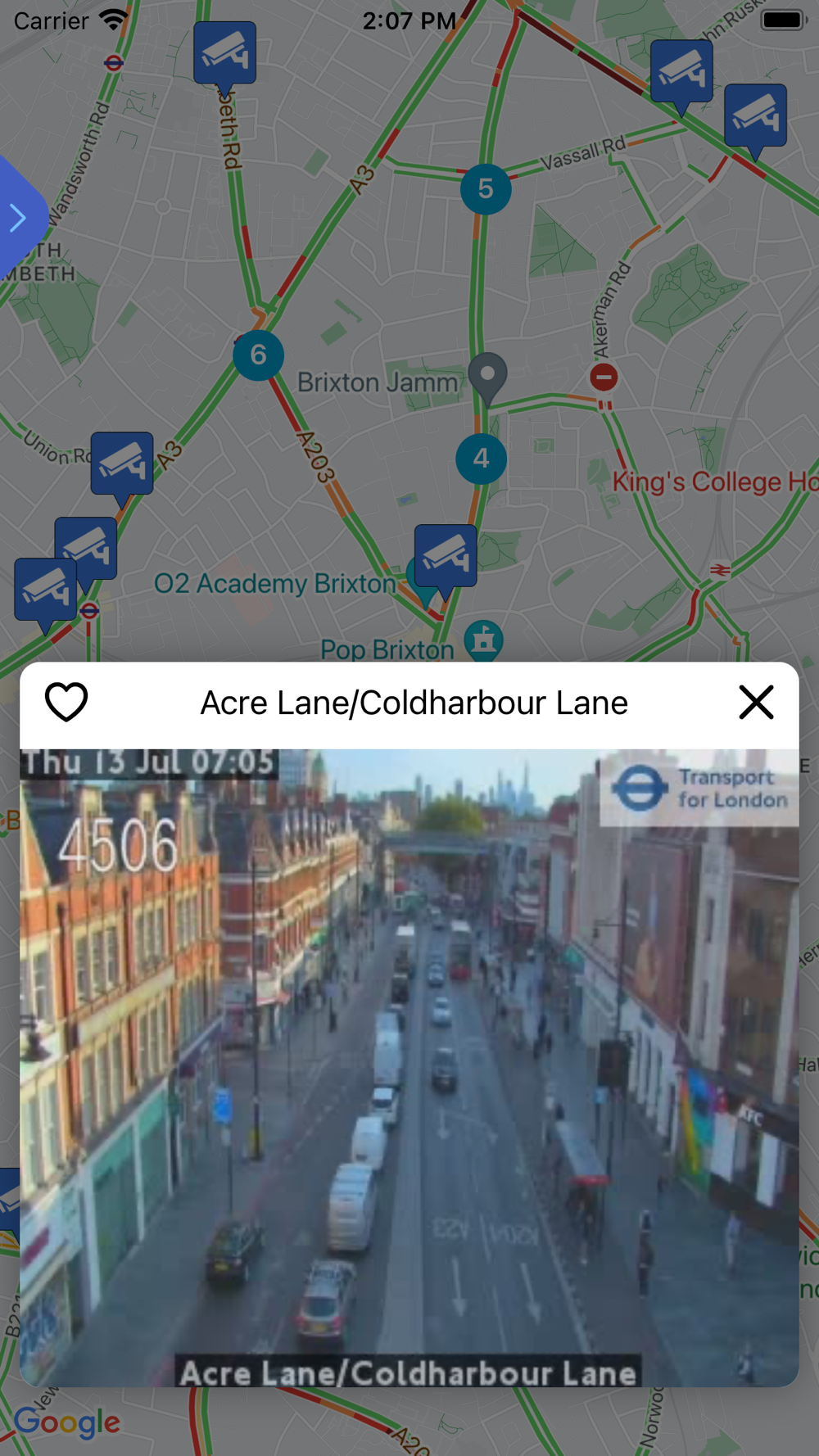This screenshot has width=819, height=1456.
Task: Expand cluster marker showing 4
Action: click(481, 459)
